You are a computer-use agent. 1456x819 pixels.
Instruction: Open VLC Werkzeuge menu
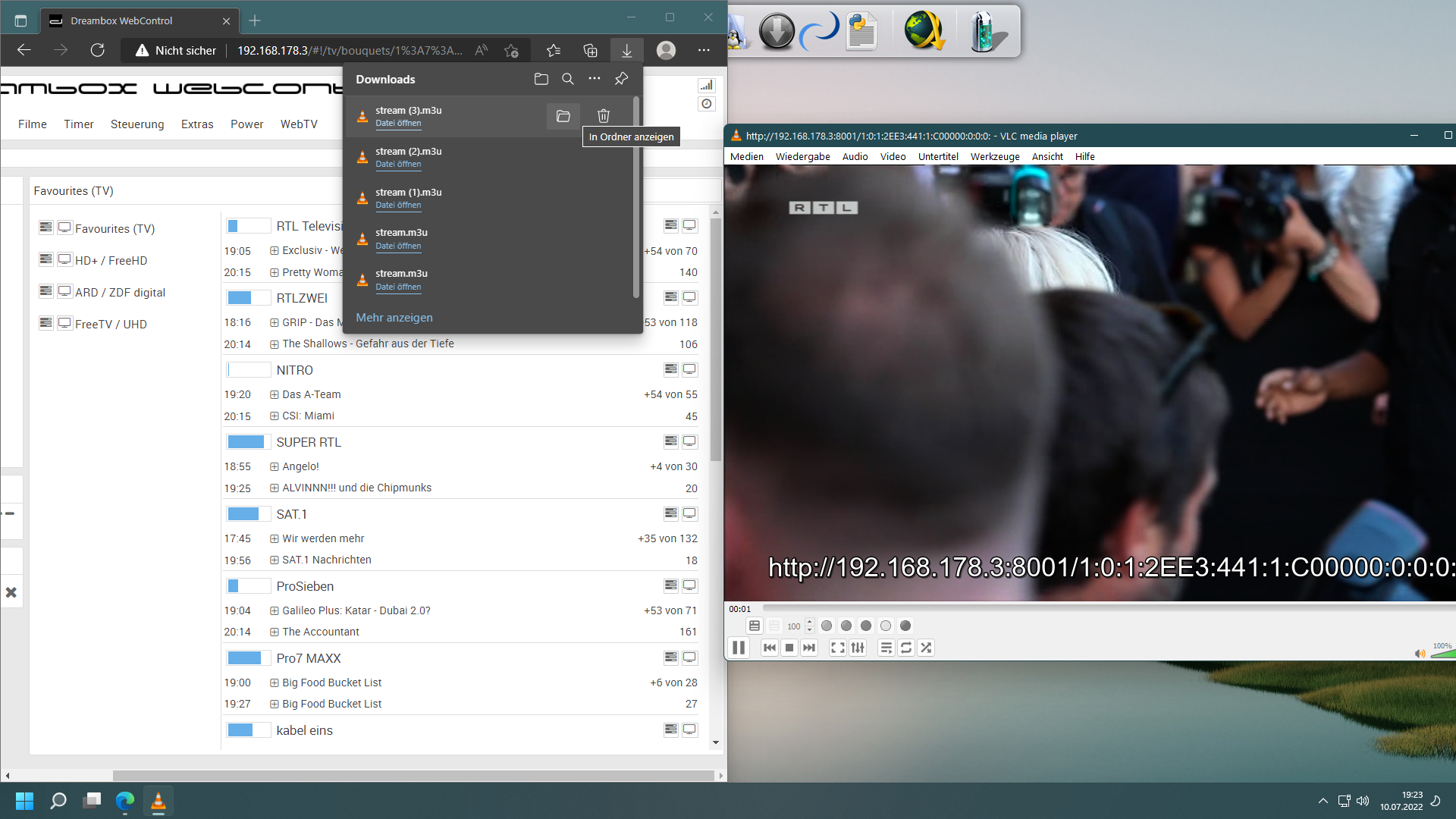click(x=995, y=156)
